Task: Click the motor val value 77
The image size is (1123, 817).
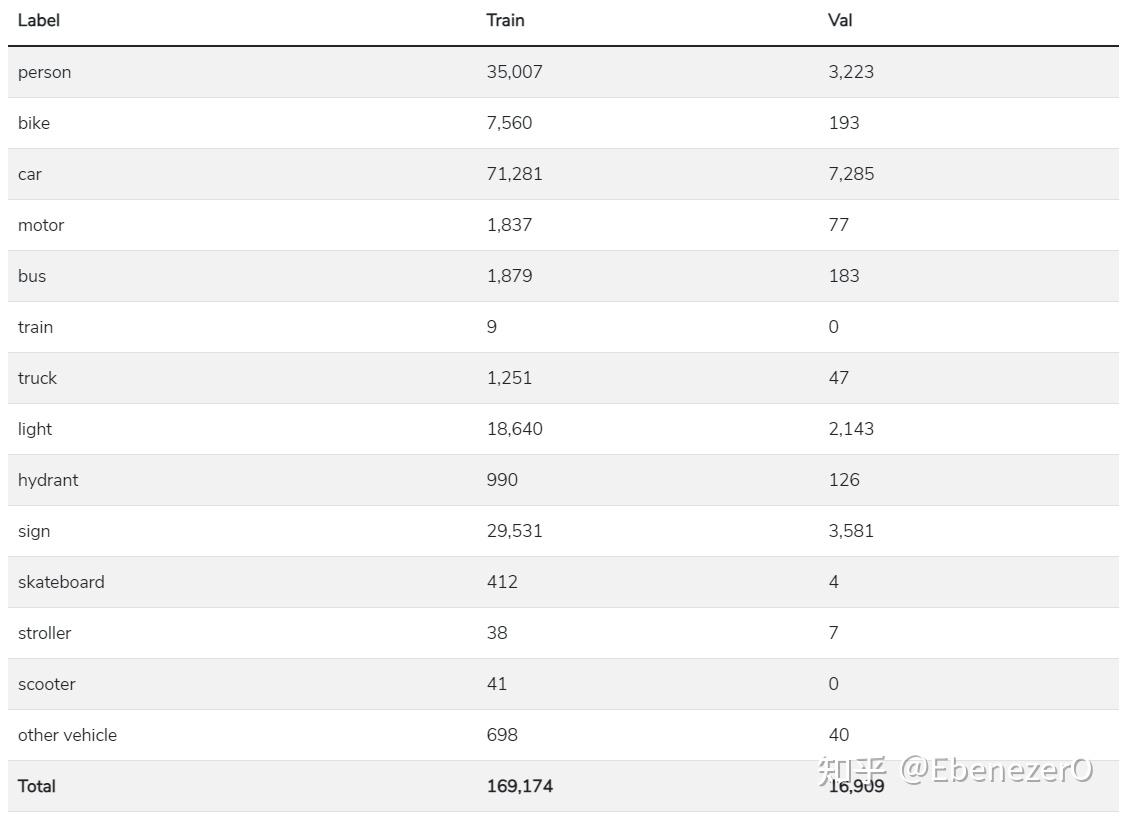Action: coord(838,225)
